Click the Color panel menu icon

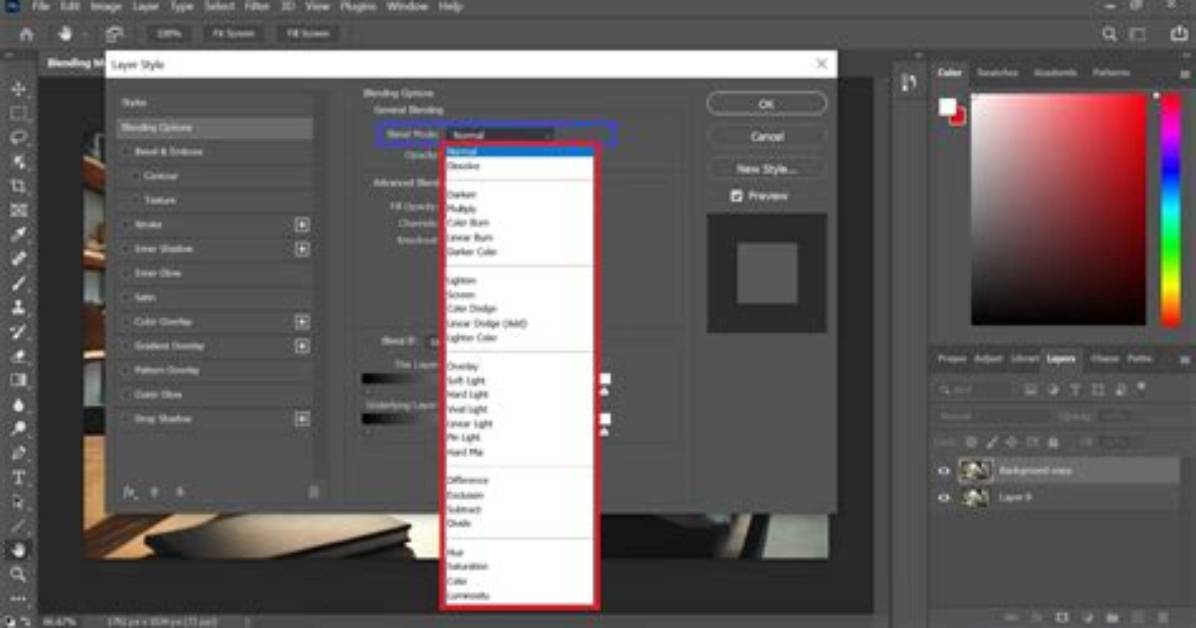(1185, 73)
